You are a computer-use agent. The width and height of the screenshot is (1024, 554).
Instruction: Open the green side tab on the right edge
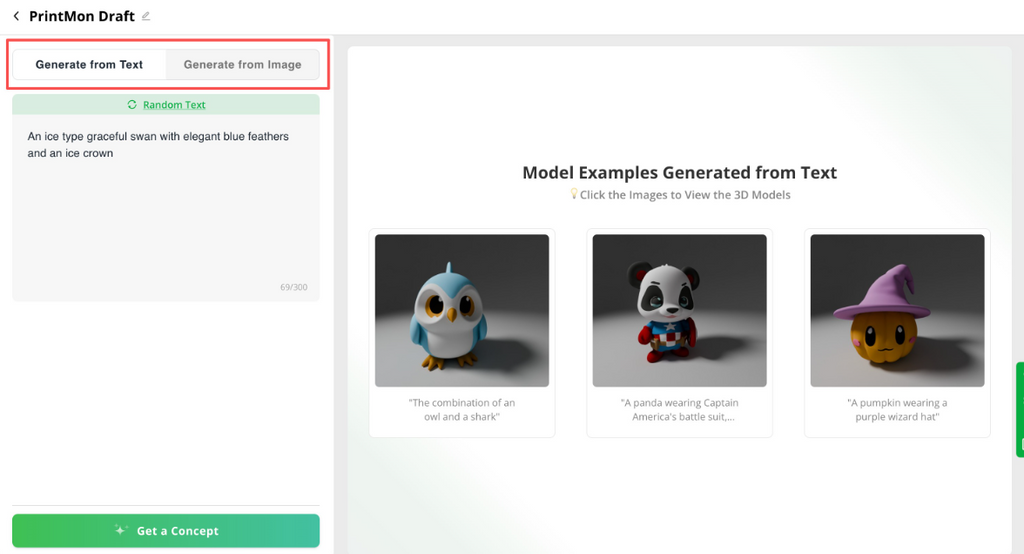coord(1019,409)
